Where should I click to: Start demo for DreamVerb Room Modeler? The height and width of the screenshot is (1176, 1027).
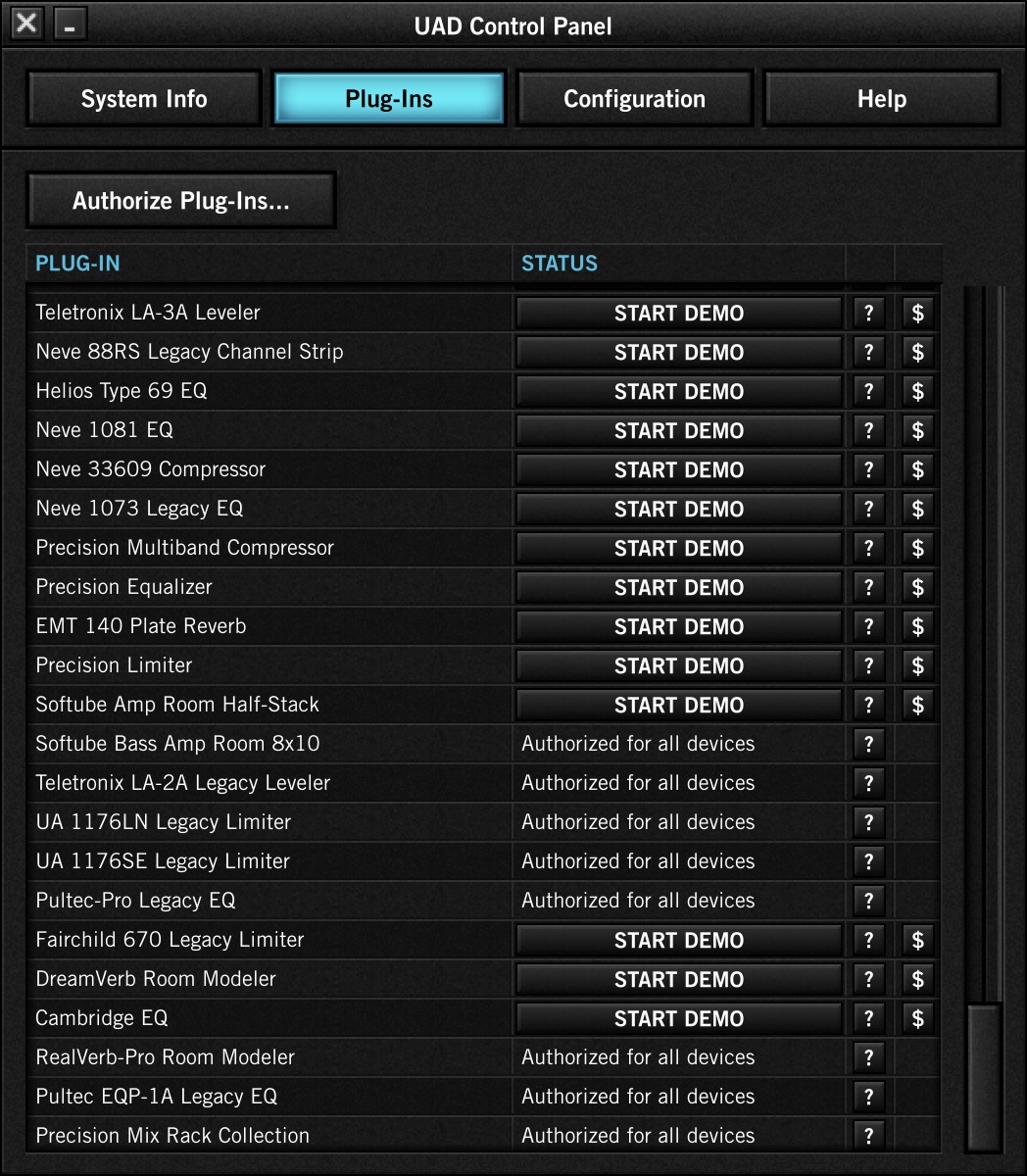click(x=678, y=979)
